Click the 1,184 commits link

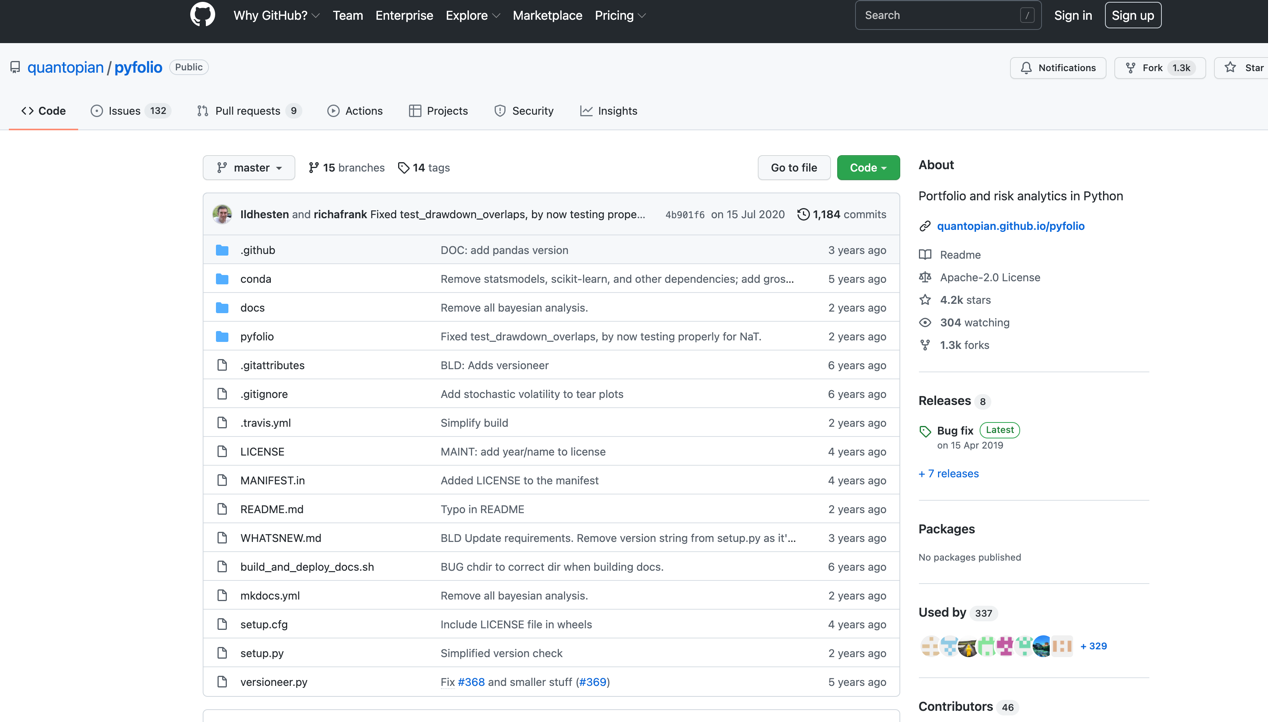coord(842,215)
